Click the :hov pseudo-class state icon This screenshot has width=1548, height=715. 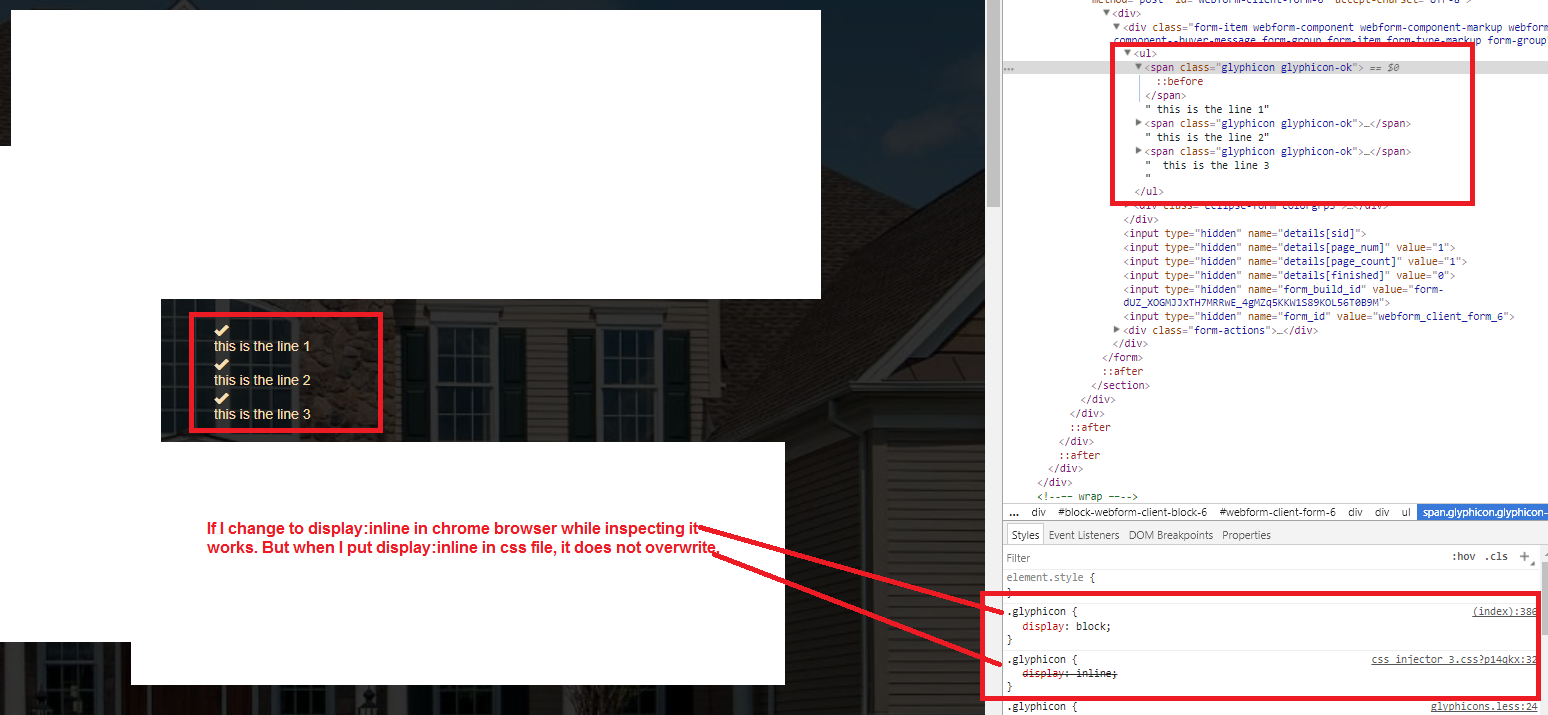(x=1464, y=557)
